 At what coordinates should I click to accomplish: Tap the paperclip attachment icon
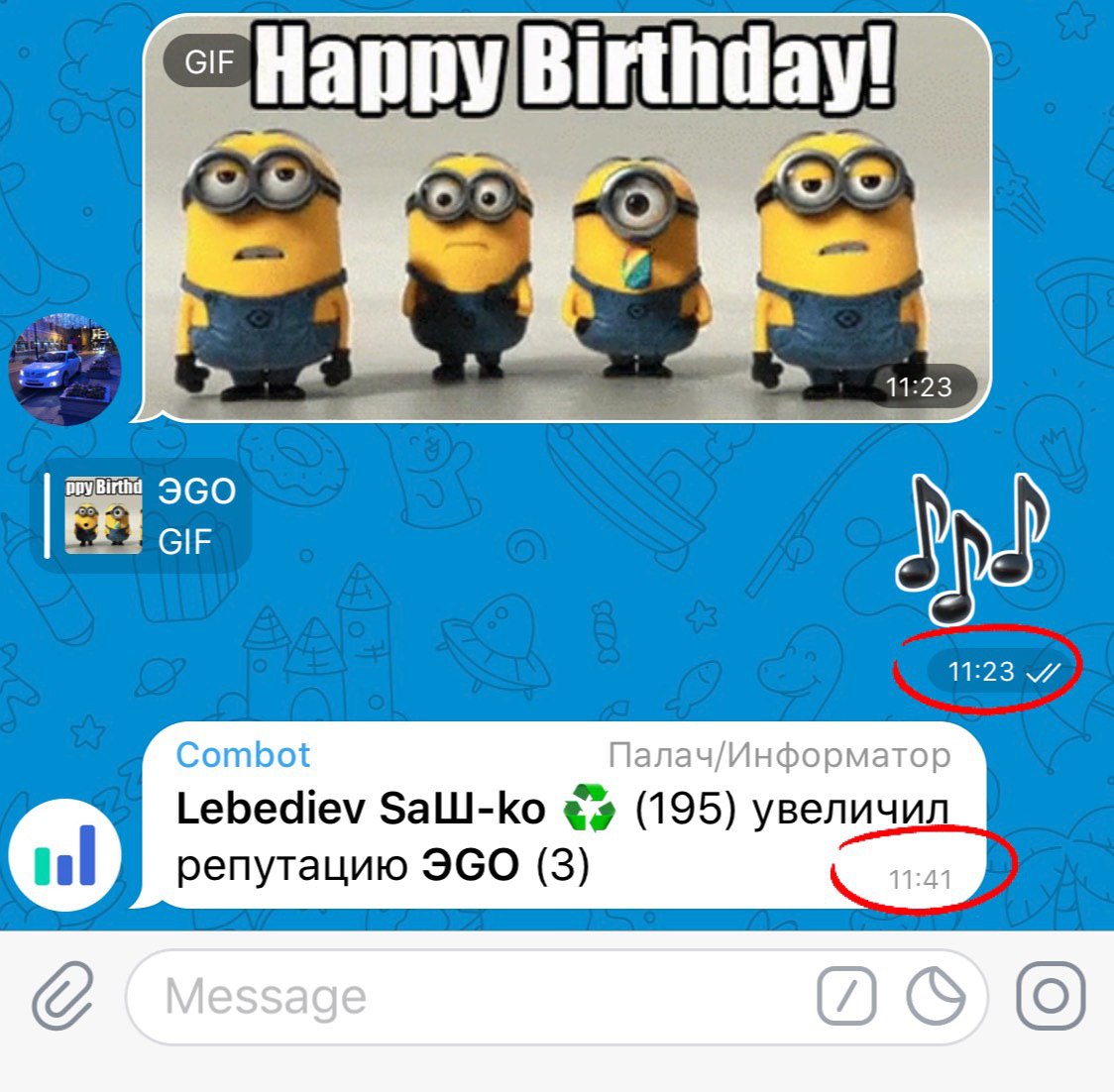[62, 996]
